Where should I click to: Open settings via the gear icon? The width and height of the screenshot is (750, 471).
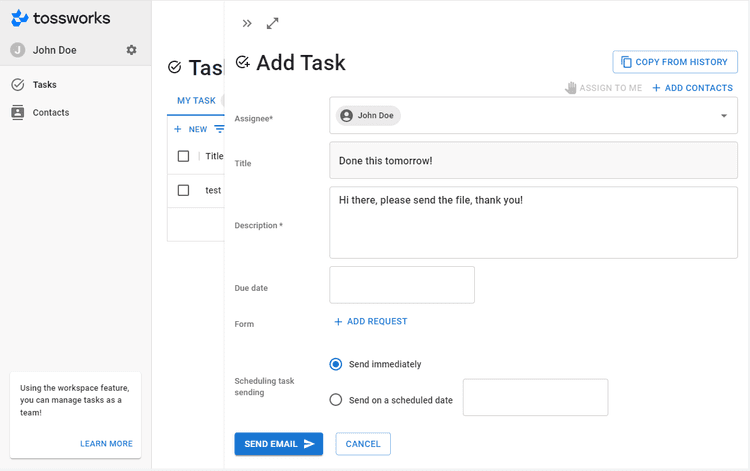pos(131,50)
